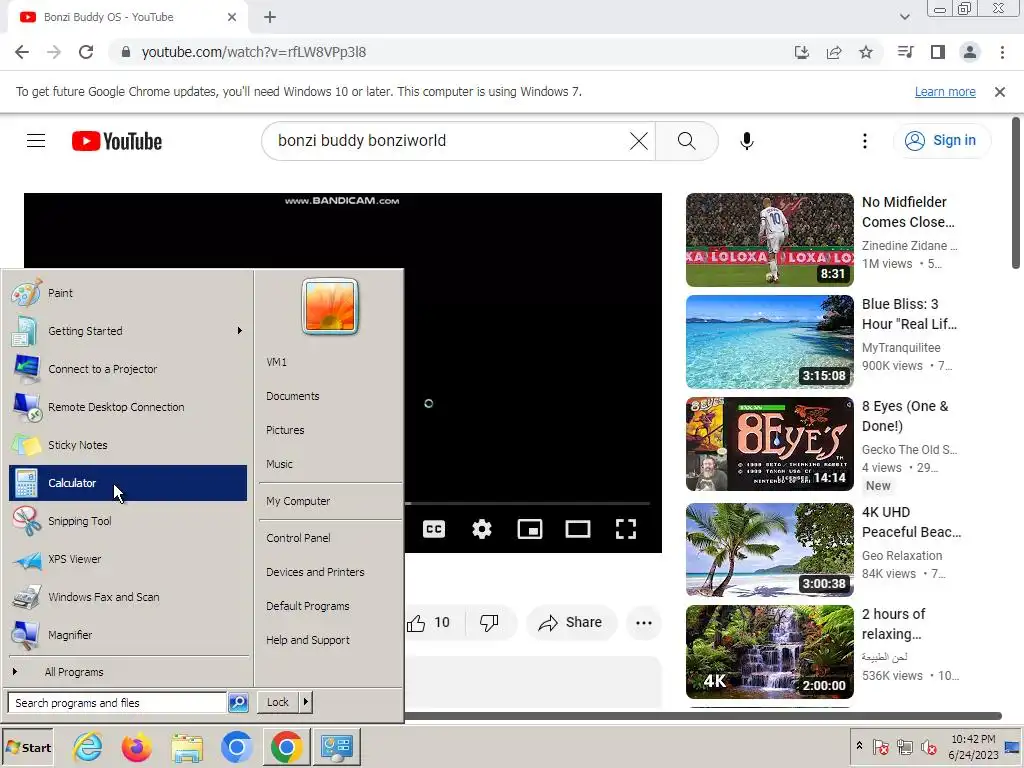Open Magnifier from the Start menu
Image resolution: width=1024 pixels, height=768 pixels.
coord(128,635)
